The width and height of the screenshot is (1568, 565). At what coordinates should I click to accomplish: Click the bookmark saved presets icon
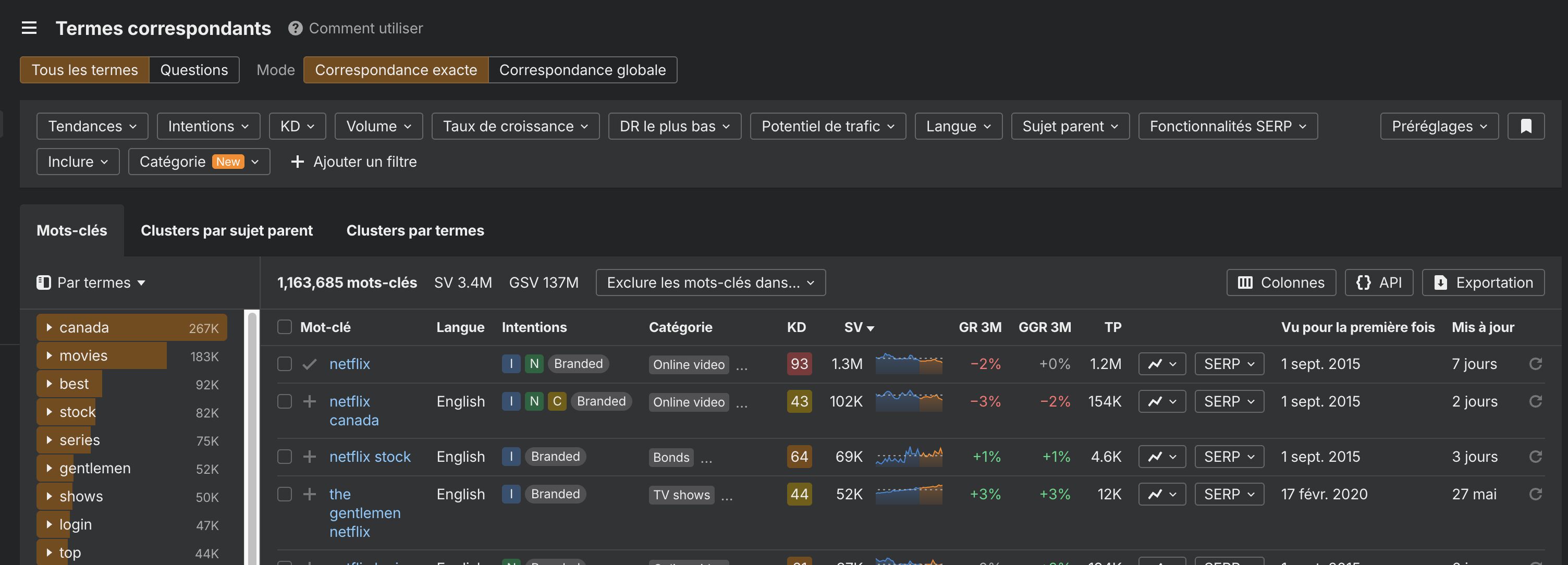[x=1525, y=126]
